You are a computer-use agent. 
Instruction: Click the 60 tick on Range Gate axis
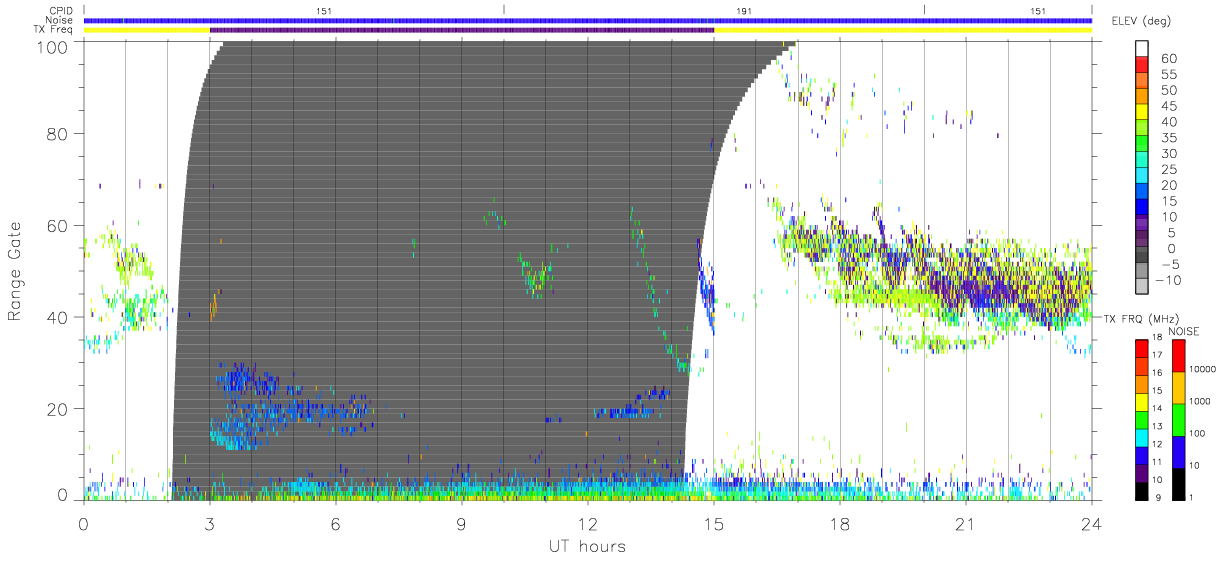coord(56,225)
